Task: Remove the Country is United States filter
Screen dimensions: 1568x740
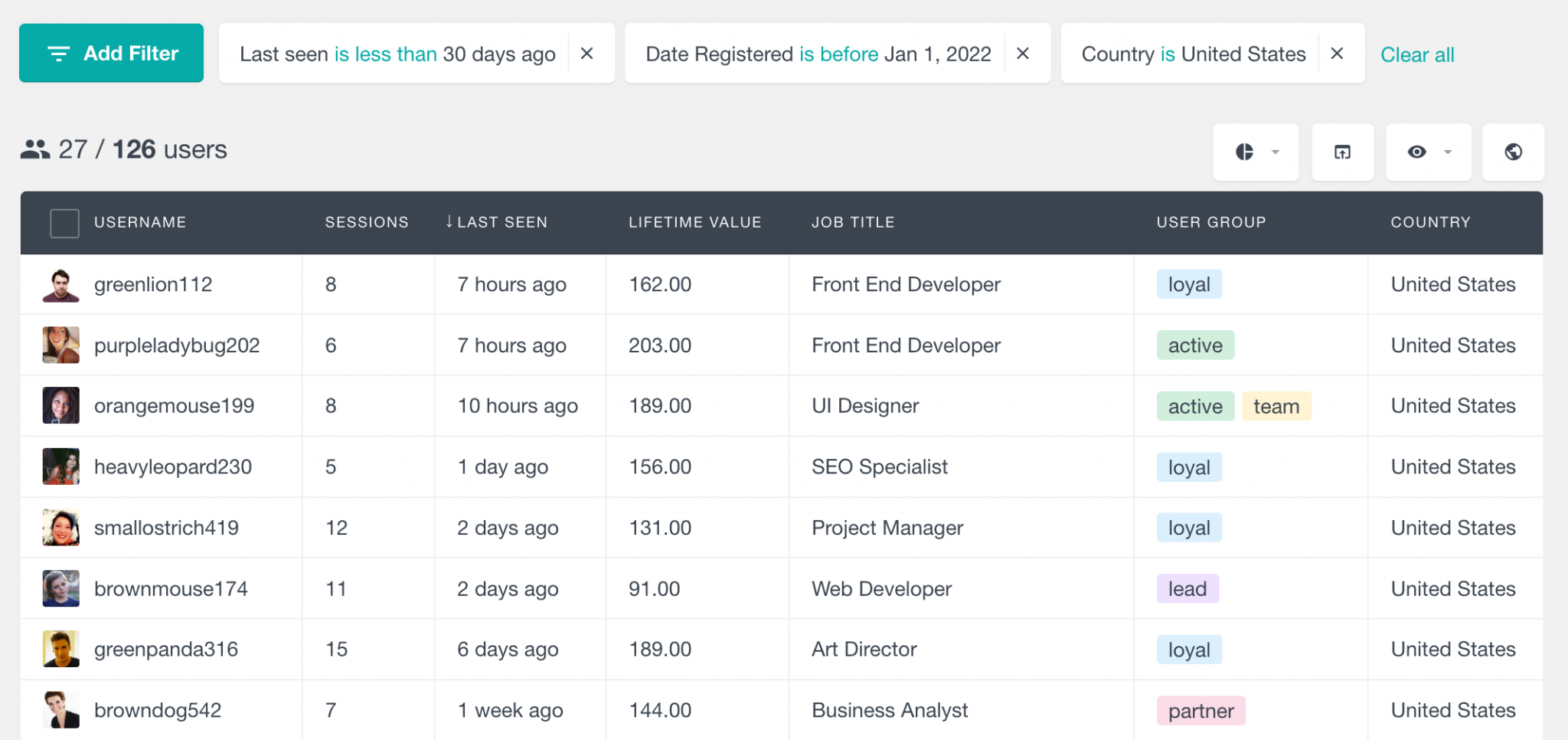Action: click(x=1338, y=53)
